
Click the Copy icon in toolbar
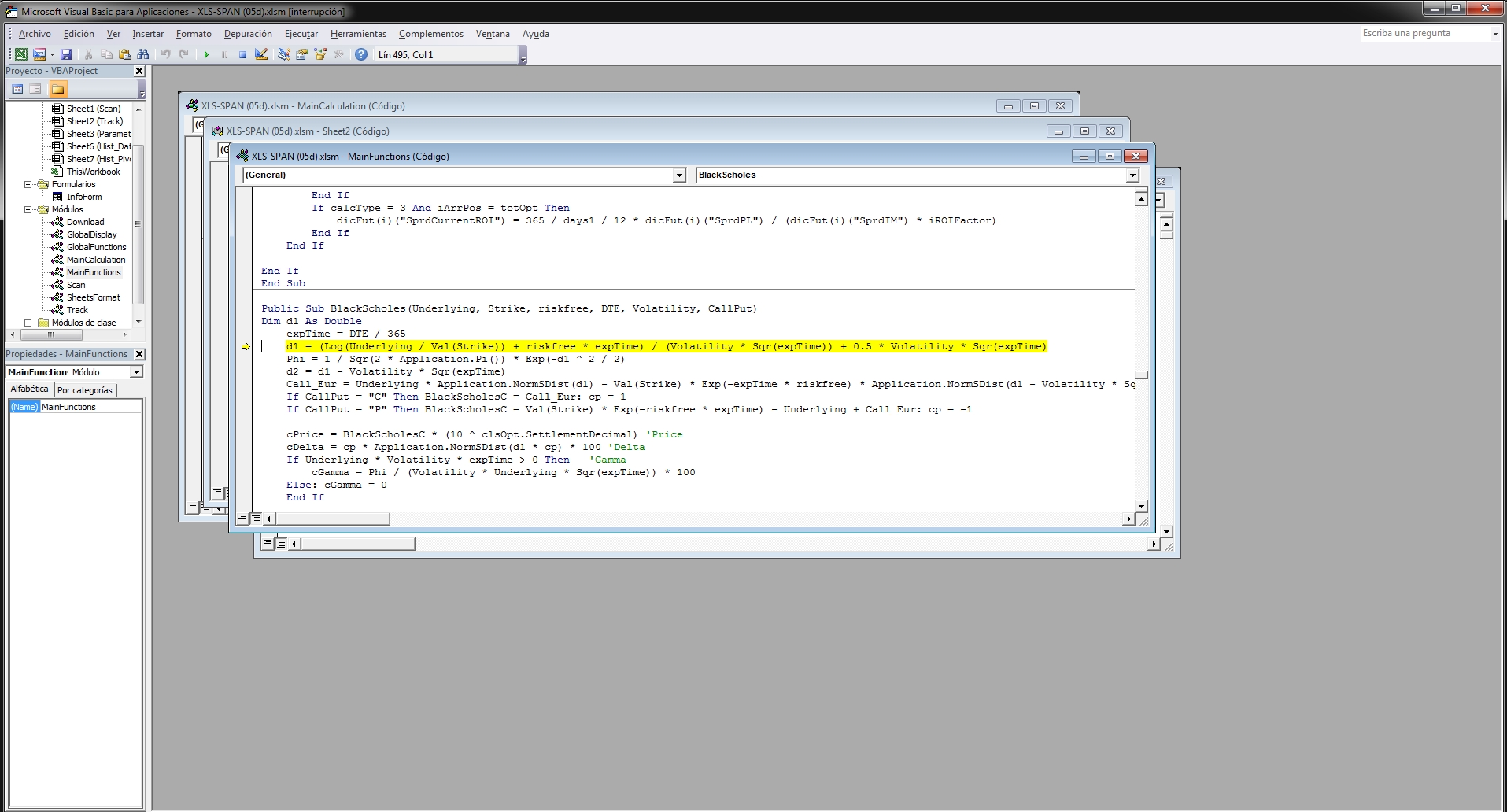[x=106, y=54]
